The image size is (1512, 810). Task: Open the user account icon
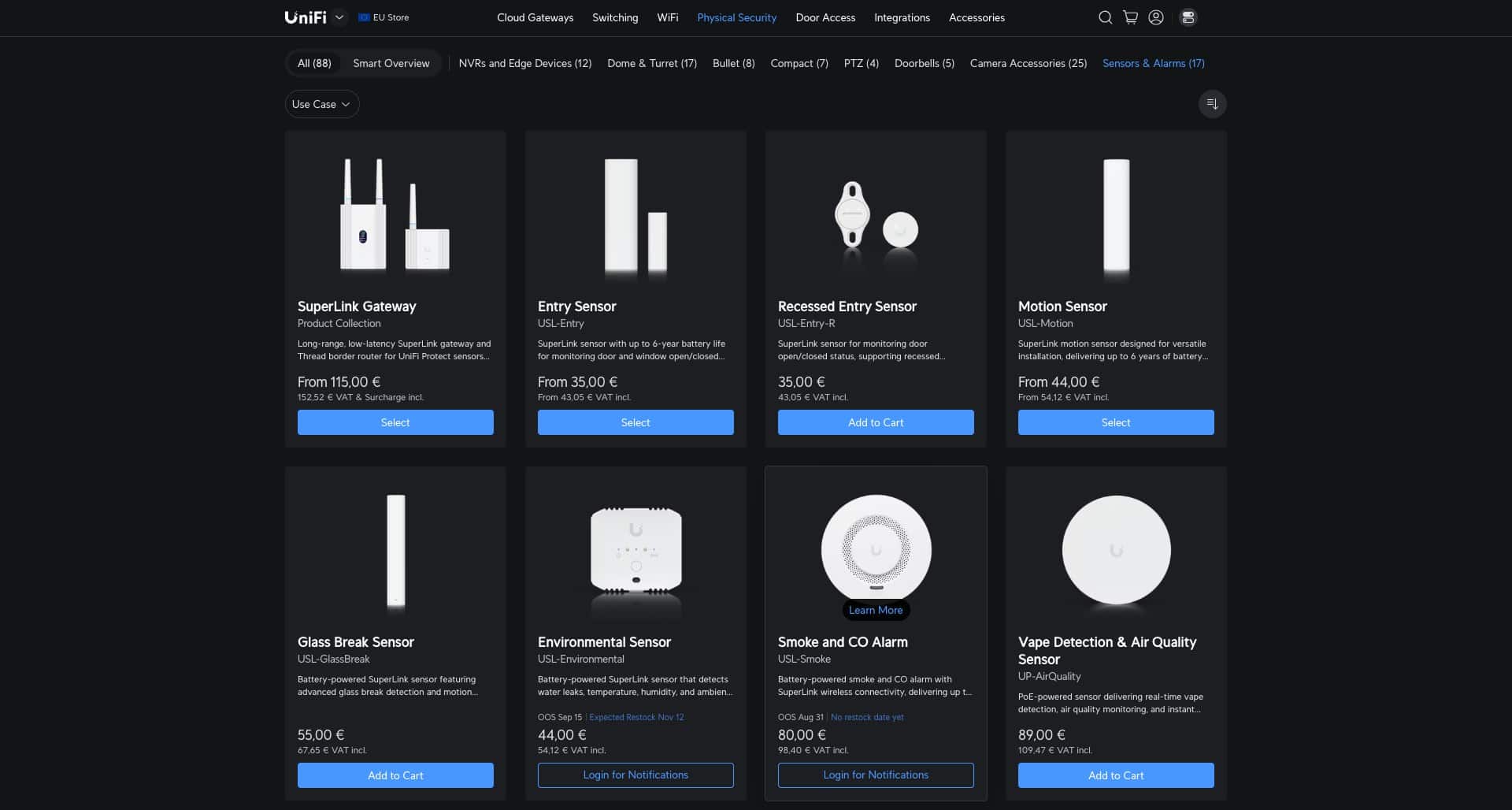[1156, 17]
